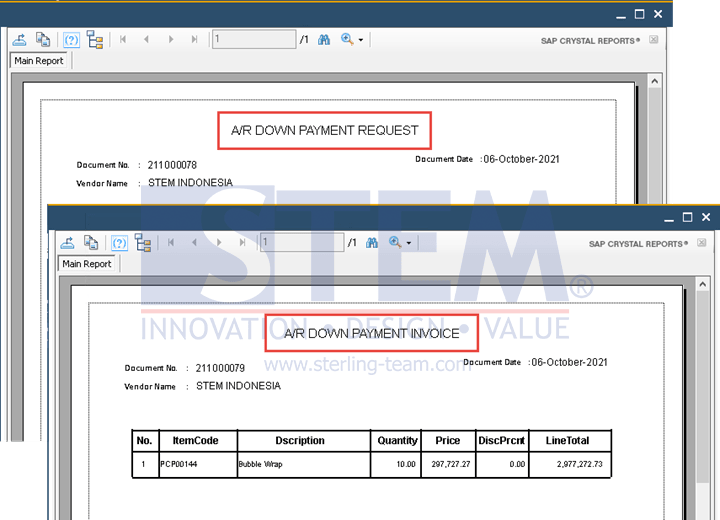Click the No. column header

click(144, 441)
